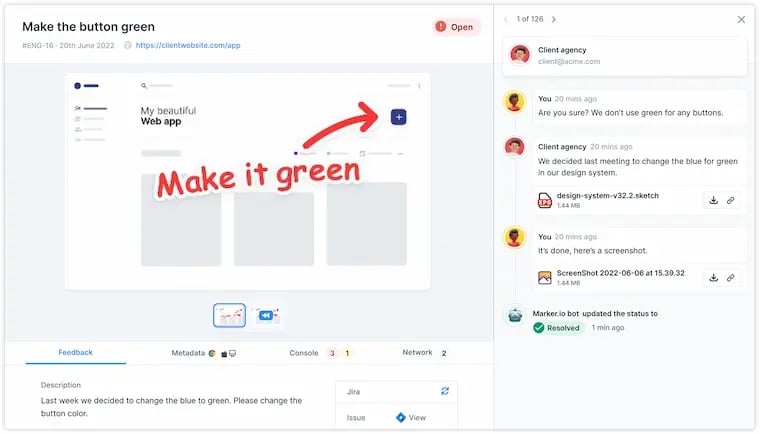Click the Marker.io bot avatar icon
This screenshot has height=434, width=760.
pyautogui.click(x=515, y=314)
